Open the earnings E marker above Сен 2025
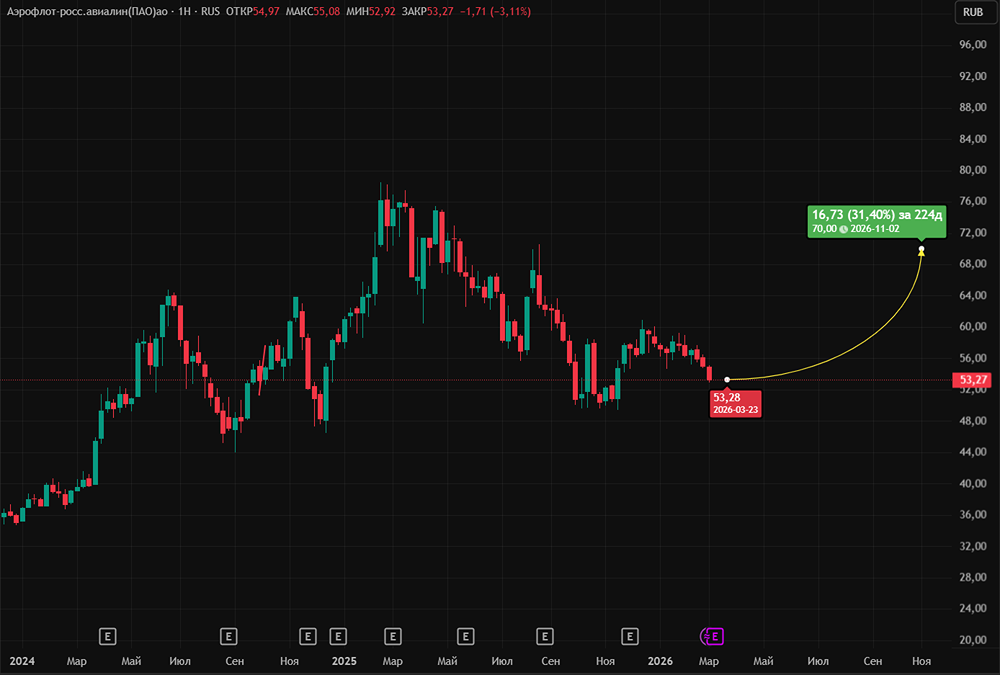The image size is (1000, 675). [x=545, y=636]
